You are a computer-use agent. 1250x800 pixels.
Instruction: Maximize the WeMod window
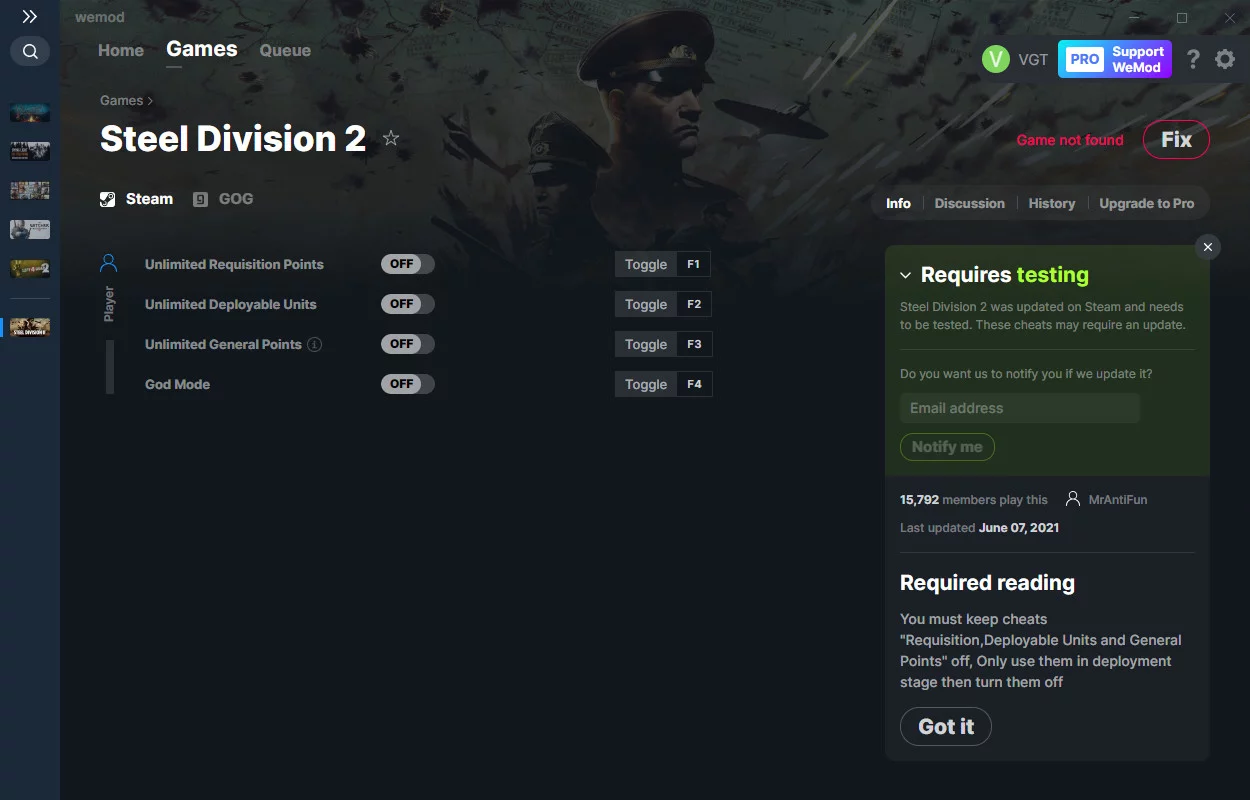1182,18
